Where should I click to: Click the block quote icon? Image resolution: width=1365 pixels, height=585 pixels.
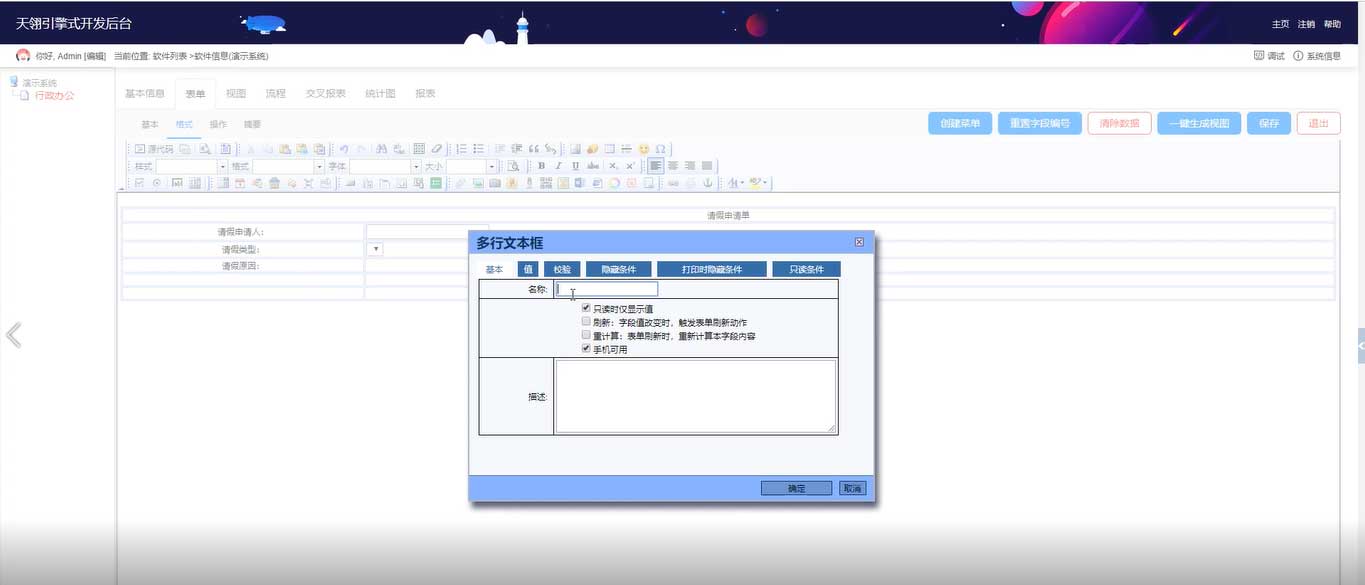pos(534,149)
